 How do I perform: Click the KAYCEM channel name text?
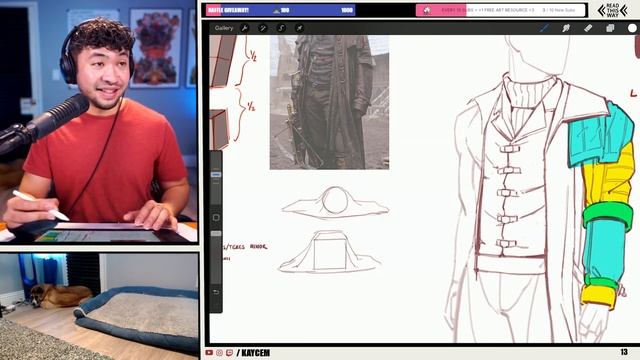(x=256, y=353)
